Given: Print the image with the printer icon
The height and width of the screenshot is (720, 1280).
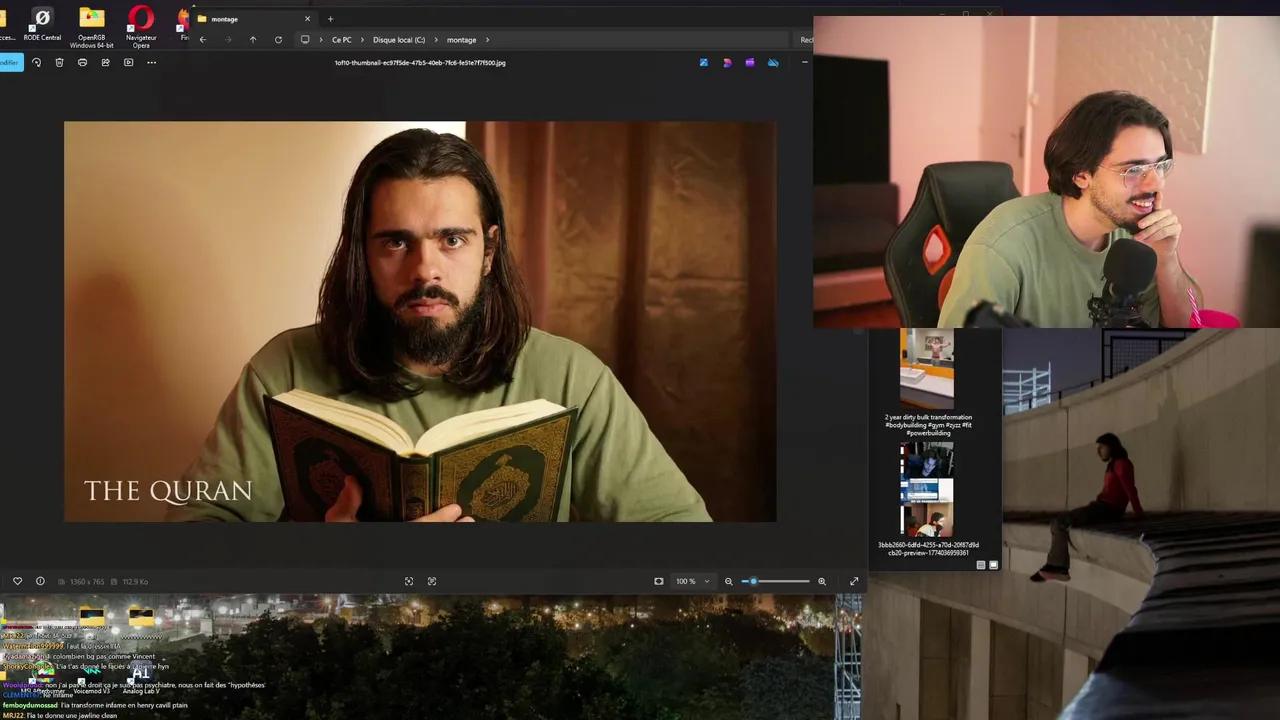Looking at the screenshot, I should click(x=82, y=62).
